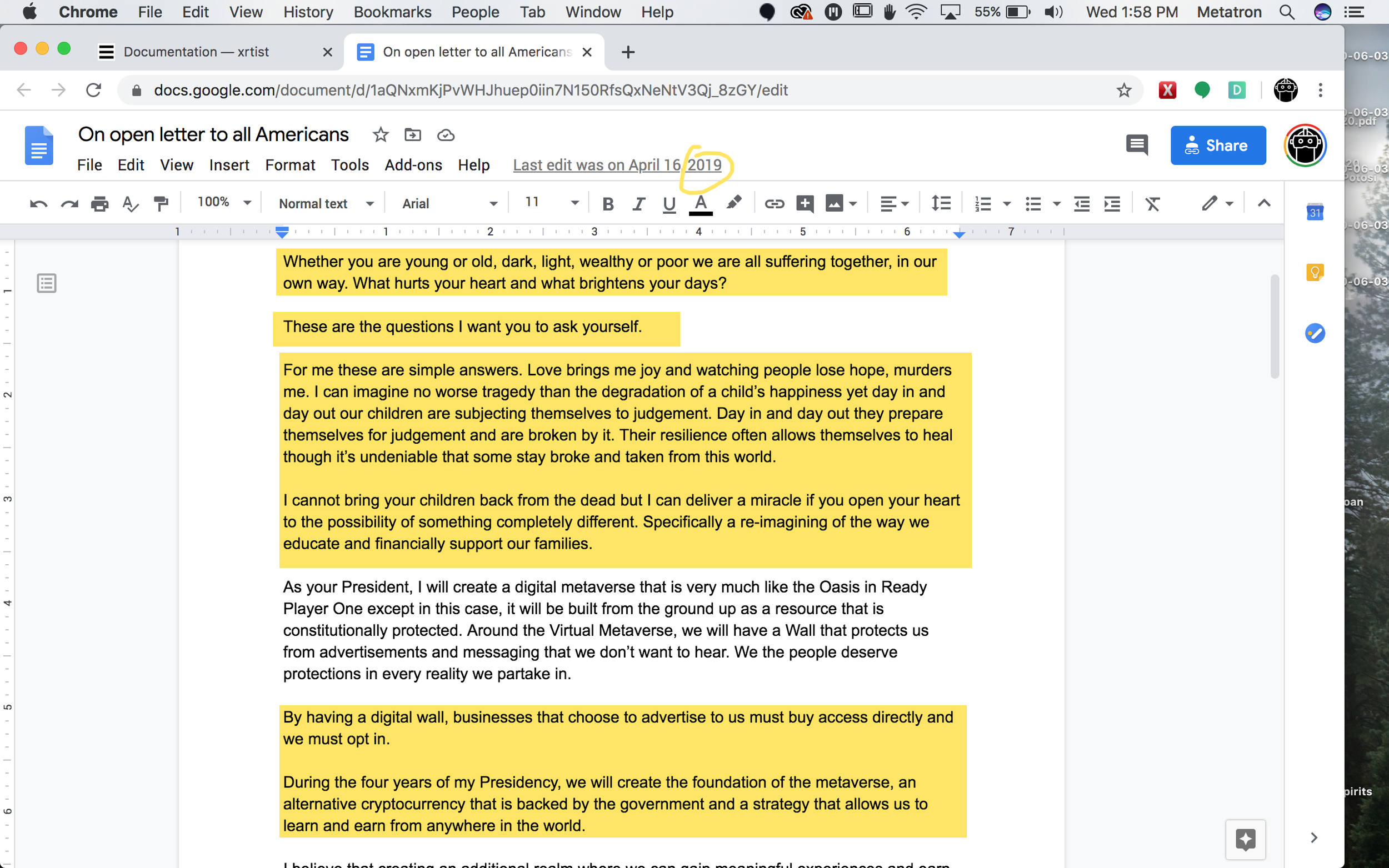Open the document outline icon
1389x868 pixels.
coord(47,283)
